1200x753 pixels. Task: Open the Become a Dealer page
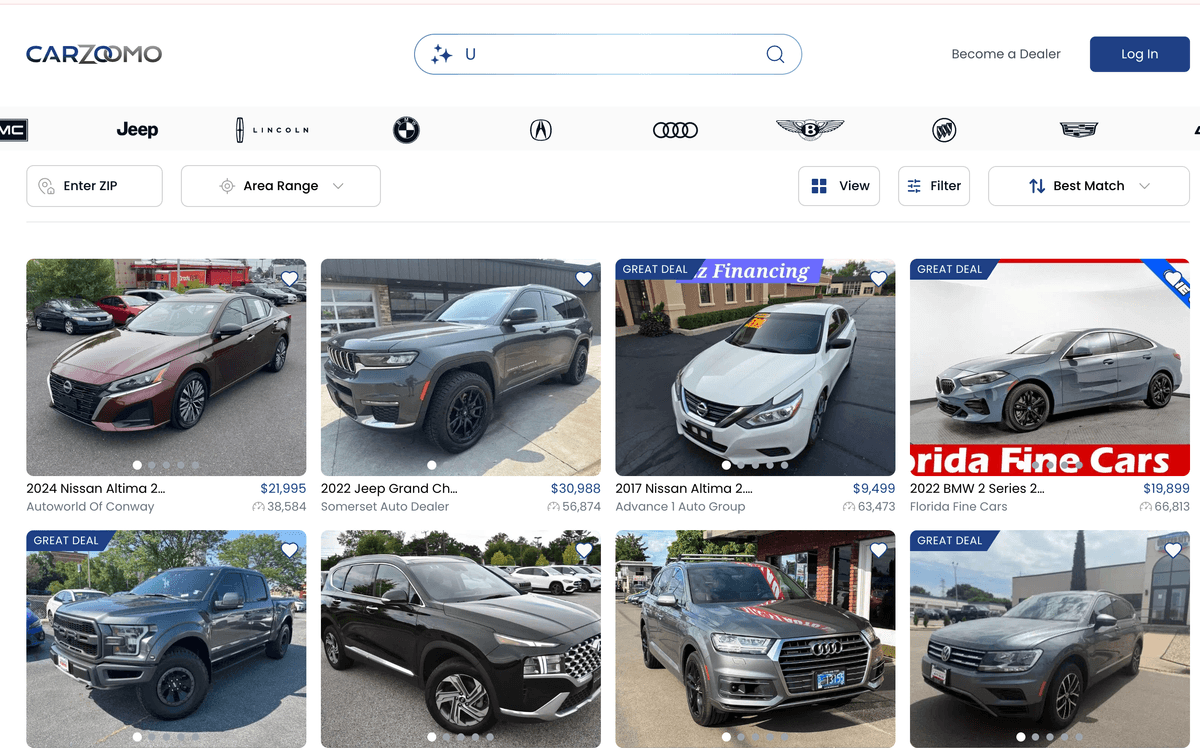1006,54
